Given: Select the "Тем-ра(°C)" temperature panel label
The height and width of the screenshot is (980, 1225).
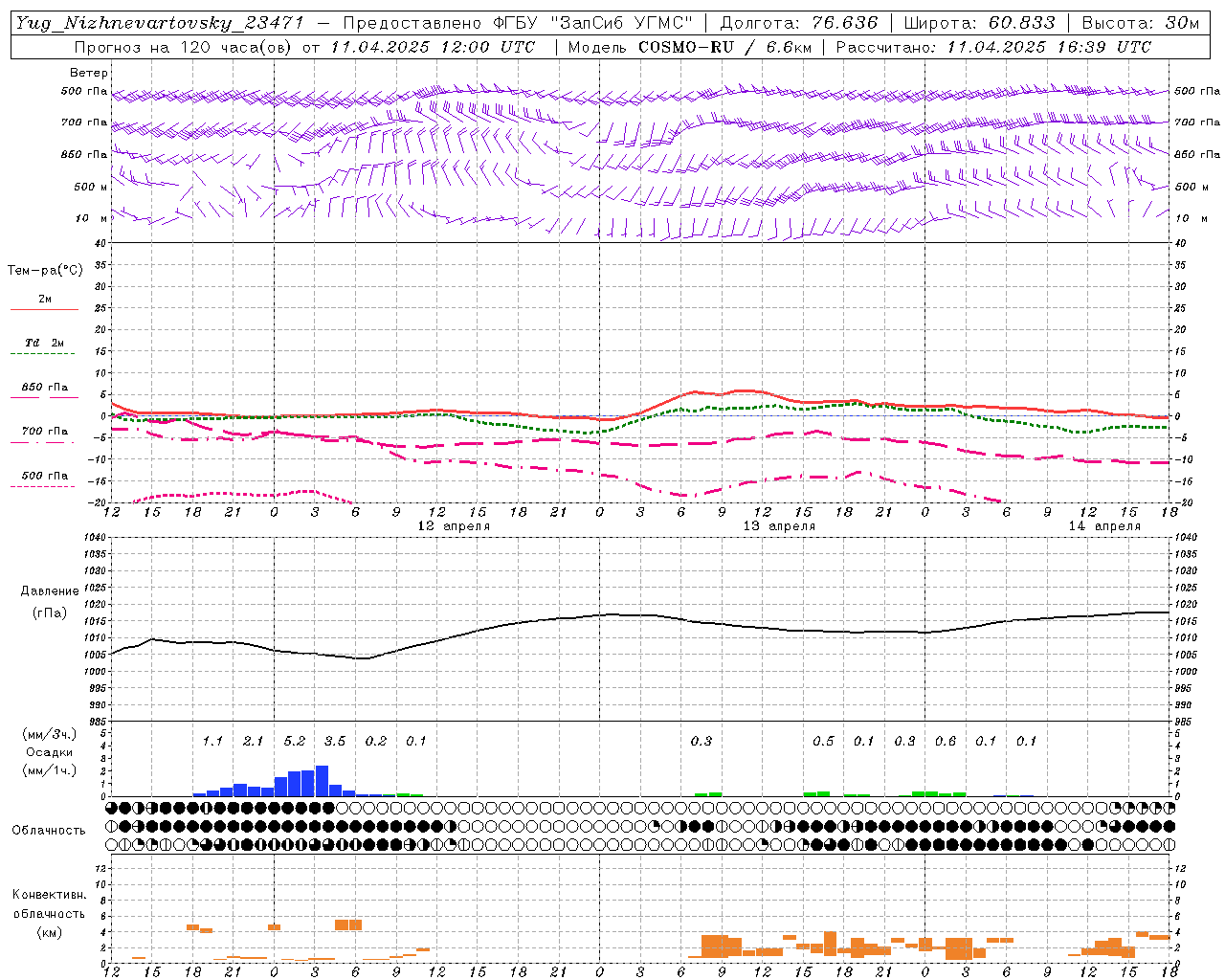Looking at the screenshot, I should (45, 271).
